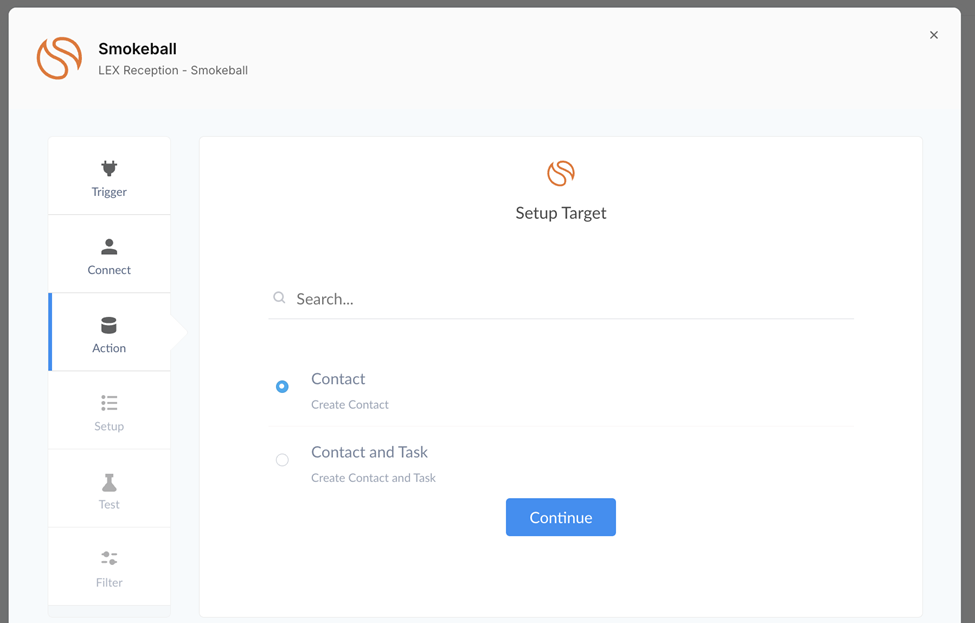Select the Contact radio button
Image resolution: width=975 pixels, height=623 pixels.
pyautogui.click(x=282, y=387)
